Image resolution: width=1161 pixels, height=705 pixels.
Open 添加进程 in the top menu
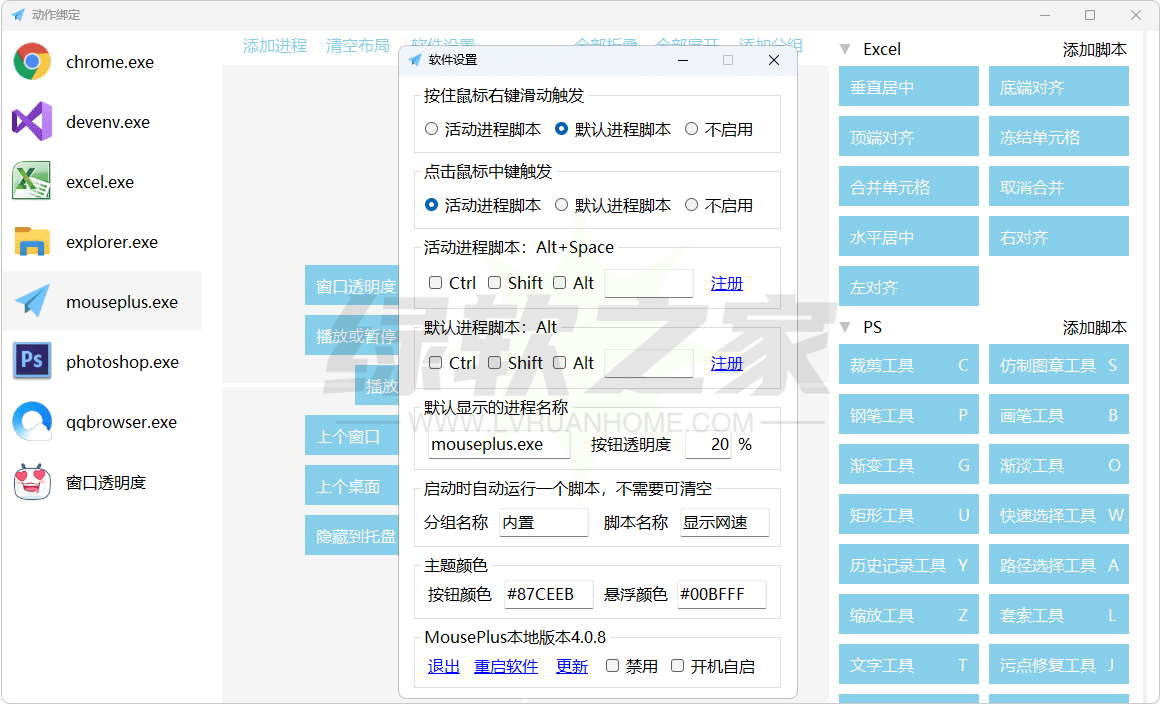[x=275, y=46]
